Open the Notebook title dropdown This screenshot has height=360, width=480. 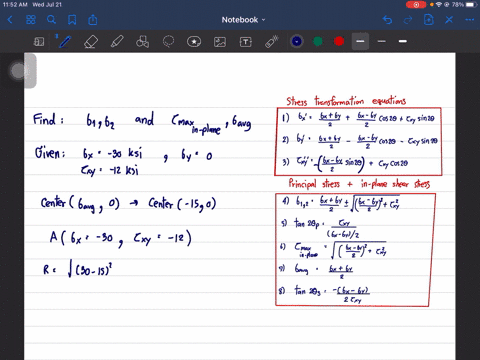[243, 20]
